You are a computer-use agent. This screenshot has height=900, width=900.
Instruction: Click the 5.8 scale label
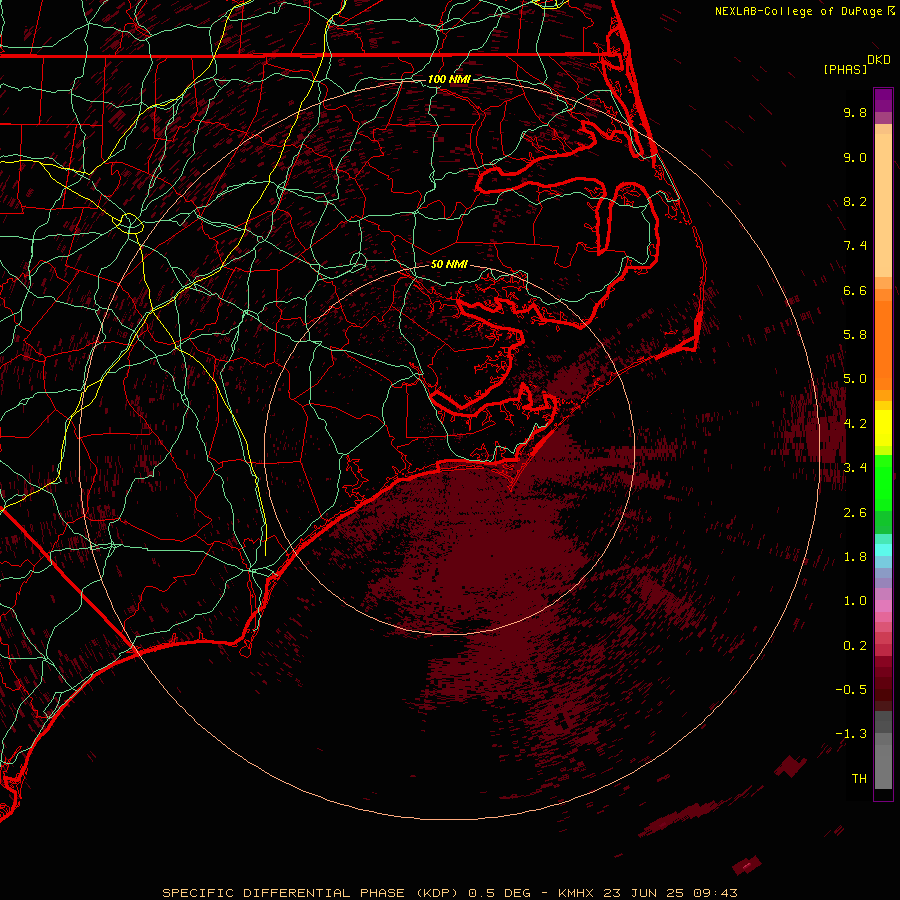click(855, 335)
